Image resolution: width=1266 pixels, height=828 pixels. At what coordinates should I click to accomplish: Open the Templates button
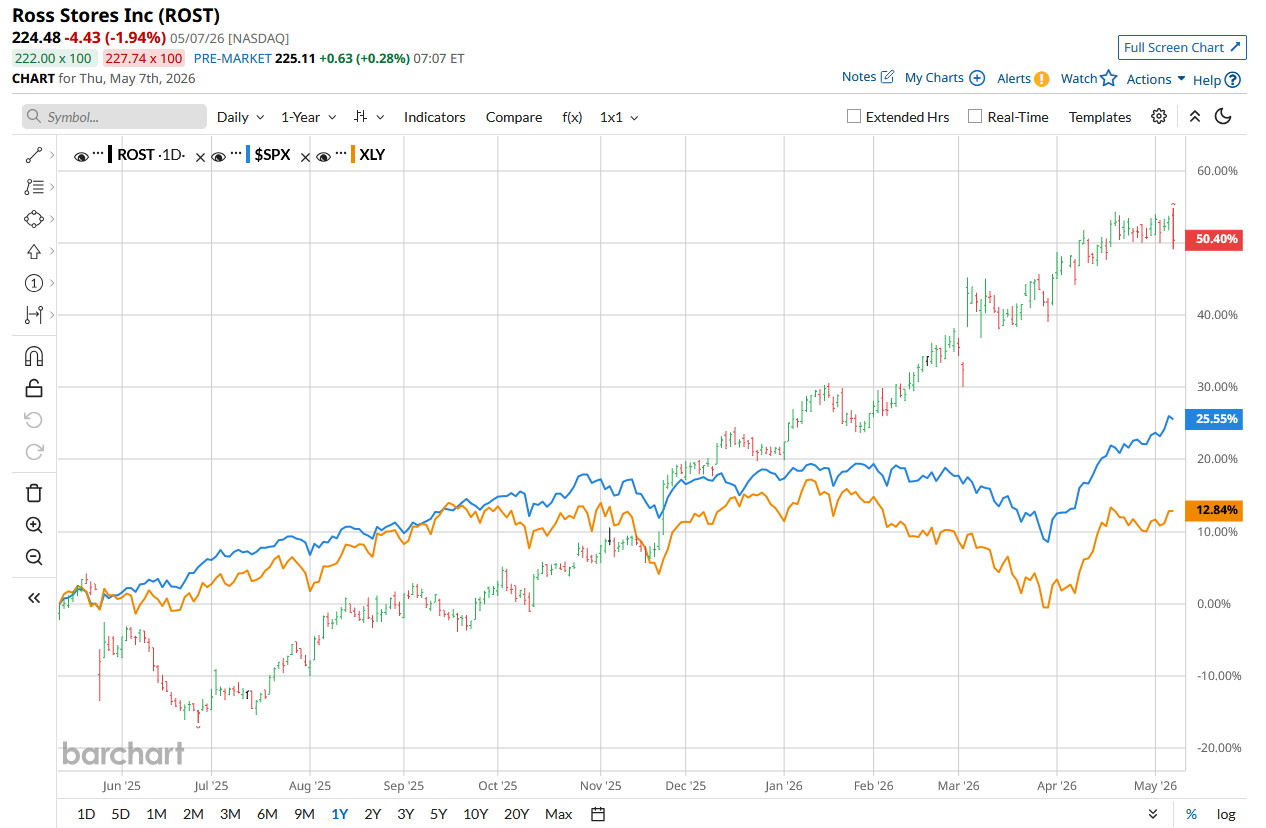click(x=1100, y=117)
